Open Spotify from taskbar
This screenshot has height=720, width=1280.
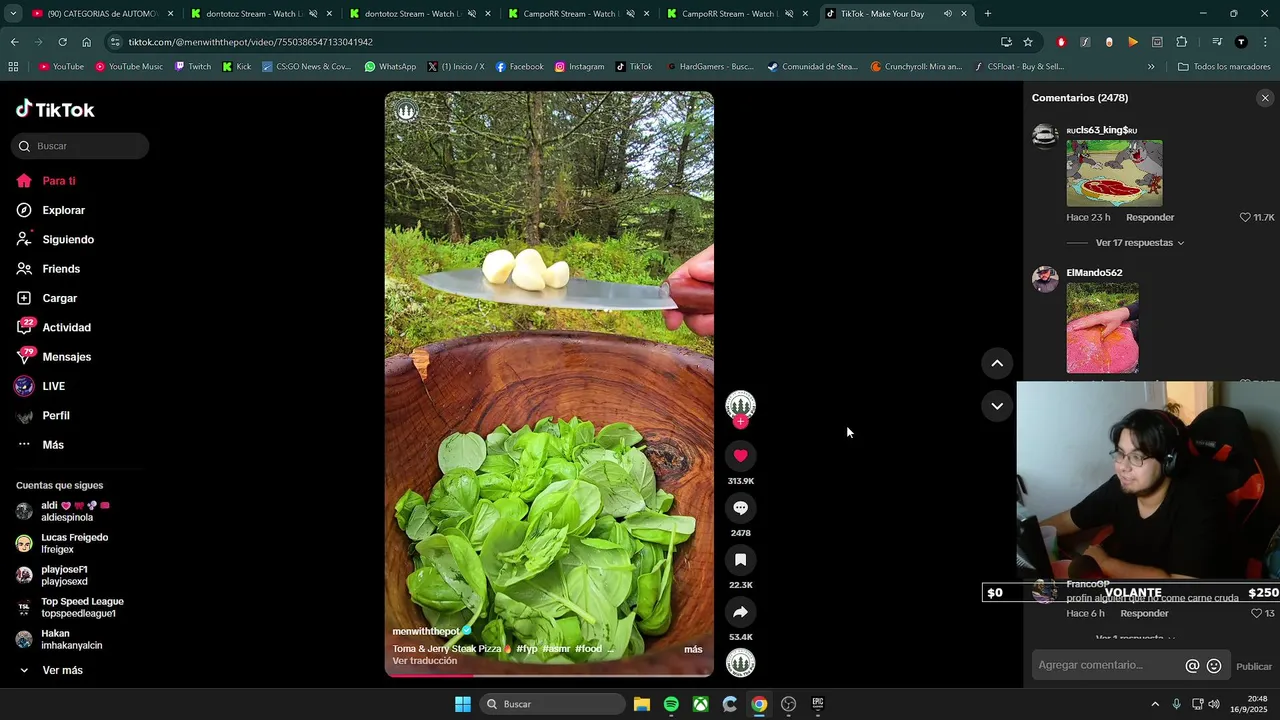point(671,704)
